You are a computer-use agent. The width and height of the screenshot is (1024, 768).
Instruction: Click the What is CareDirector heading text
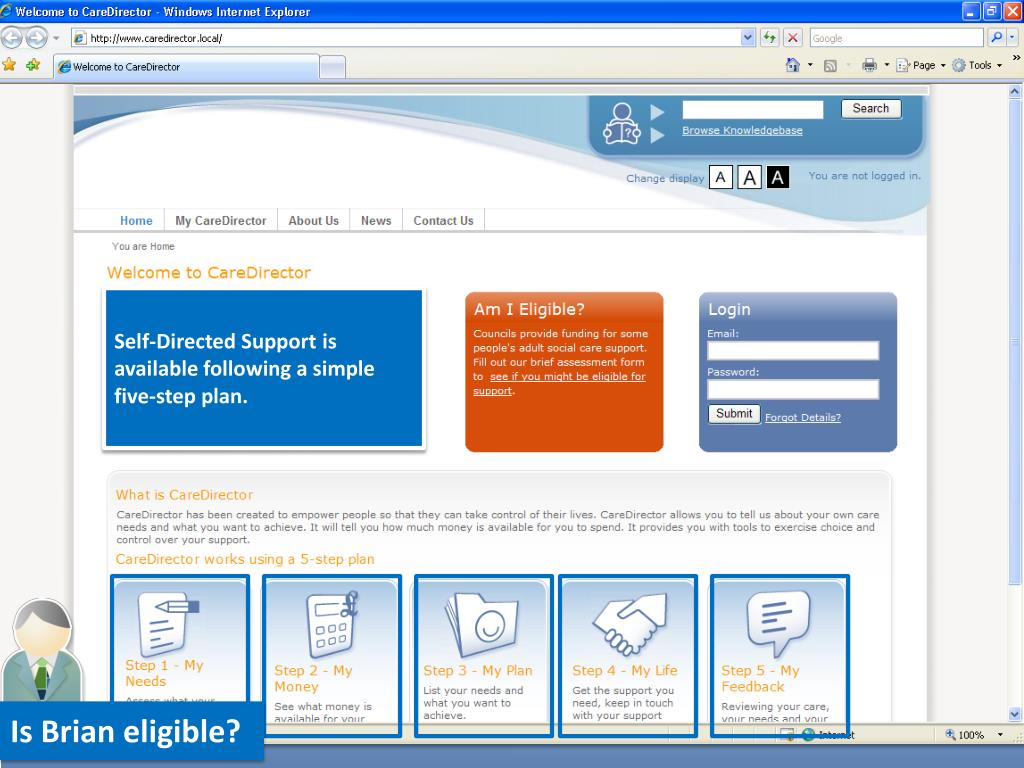coord(184,495)
